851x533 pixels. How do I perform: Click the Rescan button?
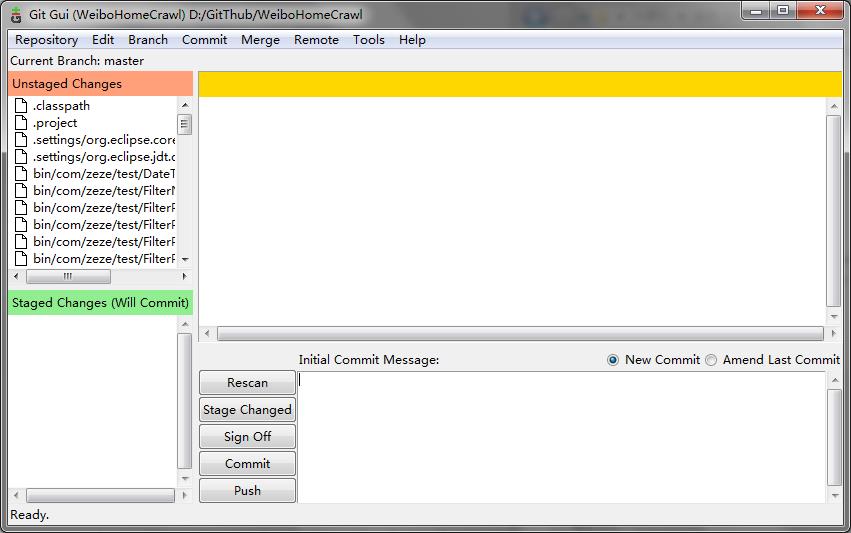pyautogui.click(x=247, y=383)
